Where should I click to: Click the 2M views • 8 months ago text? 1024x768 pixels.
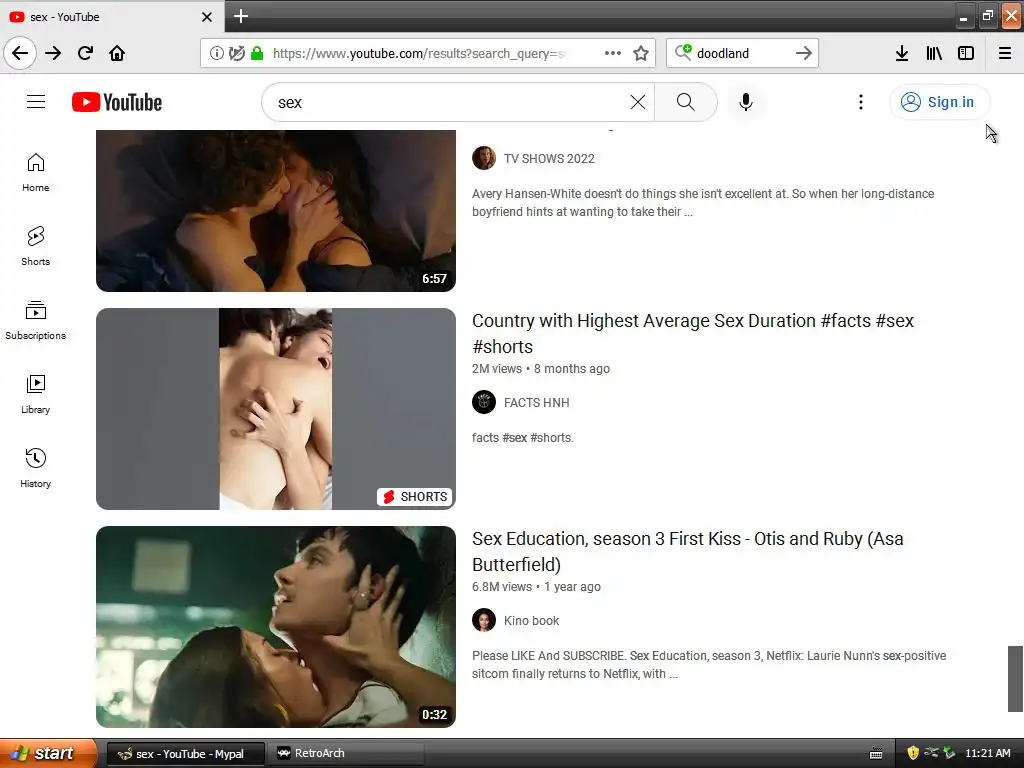[541, 369]
